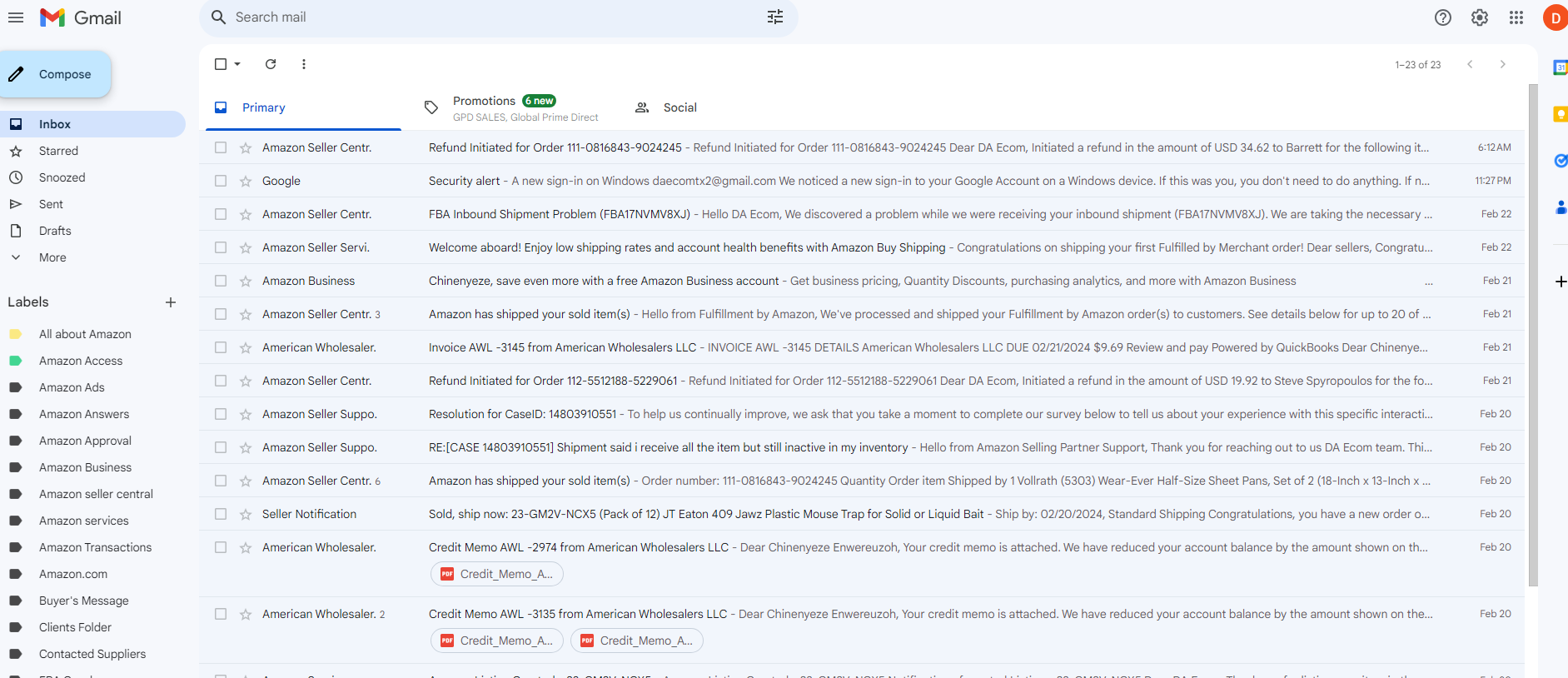Viewport: 1568px width, 678px height.
Task: Open the Starred folder
Action: coord(92,151)
